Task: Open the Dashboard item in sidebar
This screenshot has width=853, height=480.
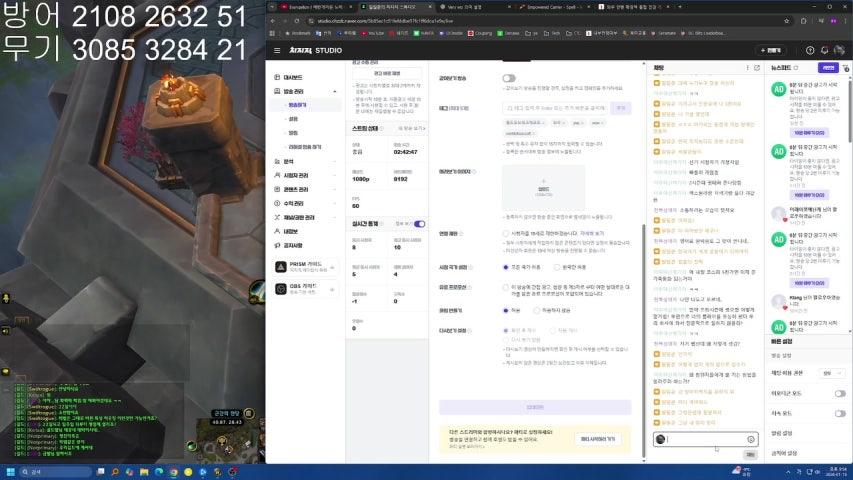Action: tap(293, 77)
